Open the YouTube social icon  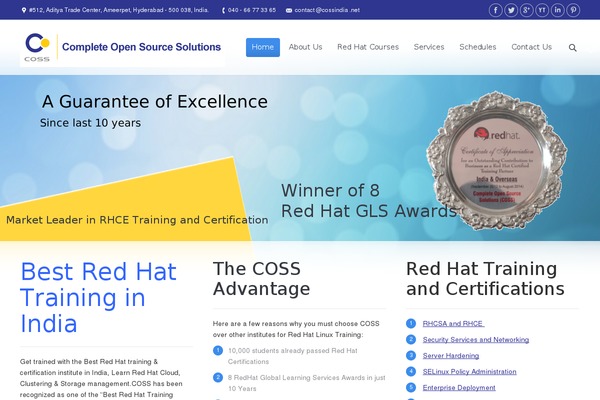pos(542,10)
